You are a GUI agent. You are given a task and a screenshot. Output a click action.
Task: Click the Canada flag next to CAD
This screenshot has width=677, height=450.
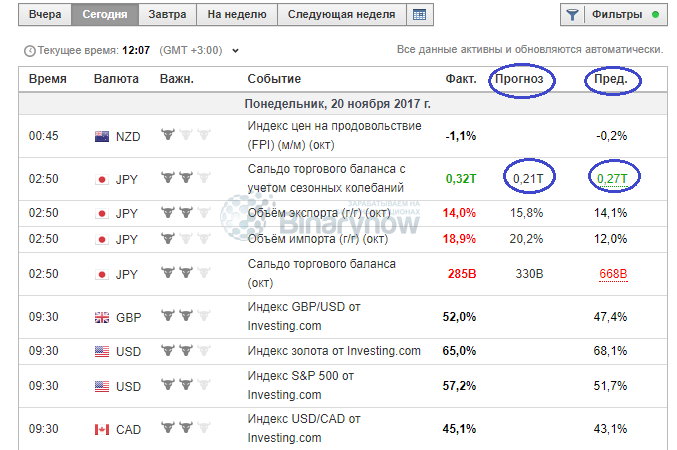pyautogui.click(x=102, y=429)
